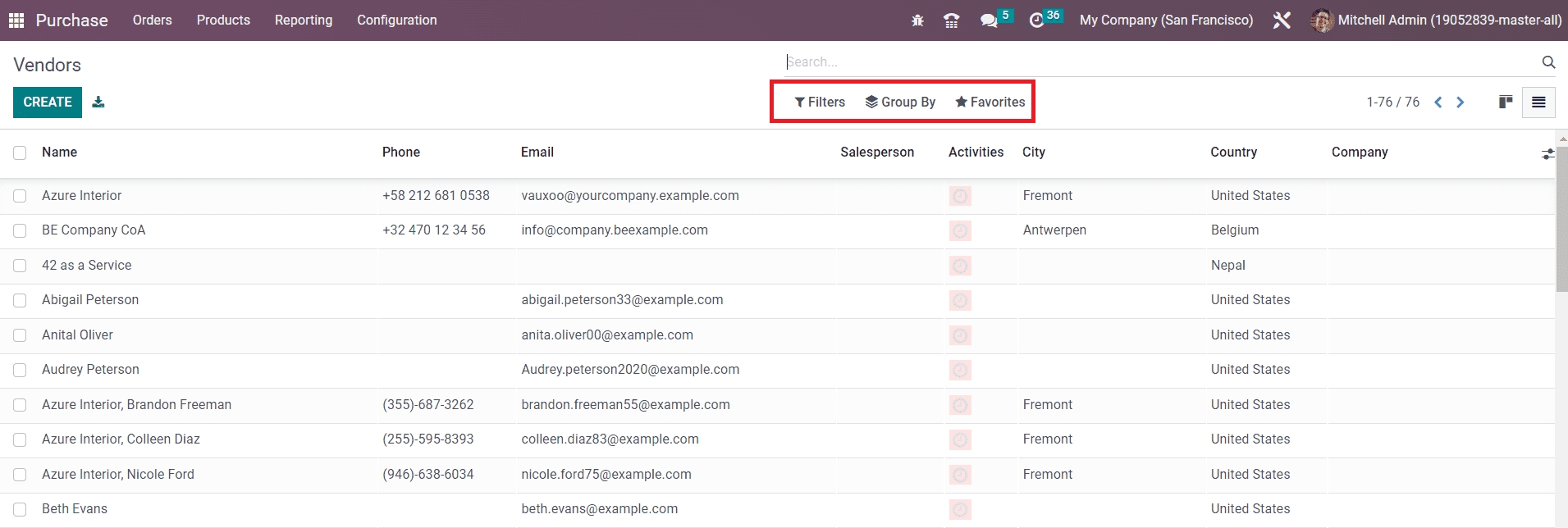Image resolution: width=1568 pixels, height=528 pixels.
Task: Expand the Filters dropdown
Action: [820, 102]
